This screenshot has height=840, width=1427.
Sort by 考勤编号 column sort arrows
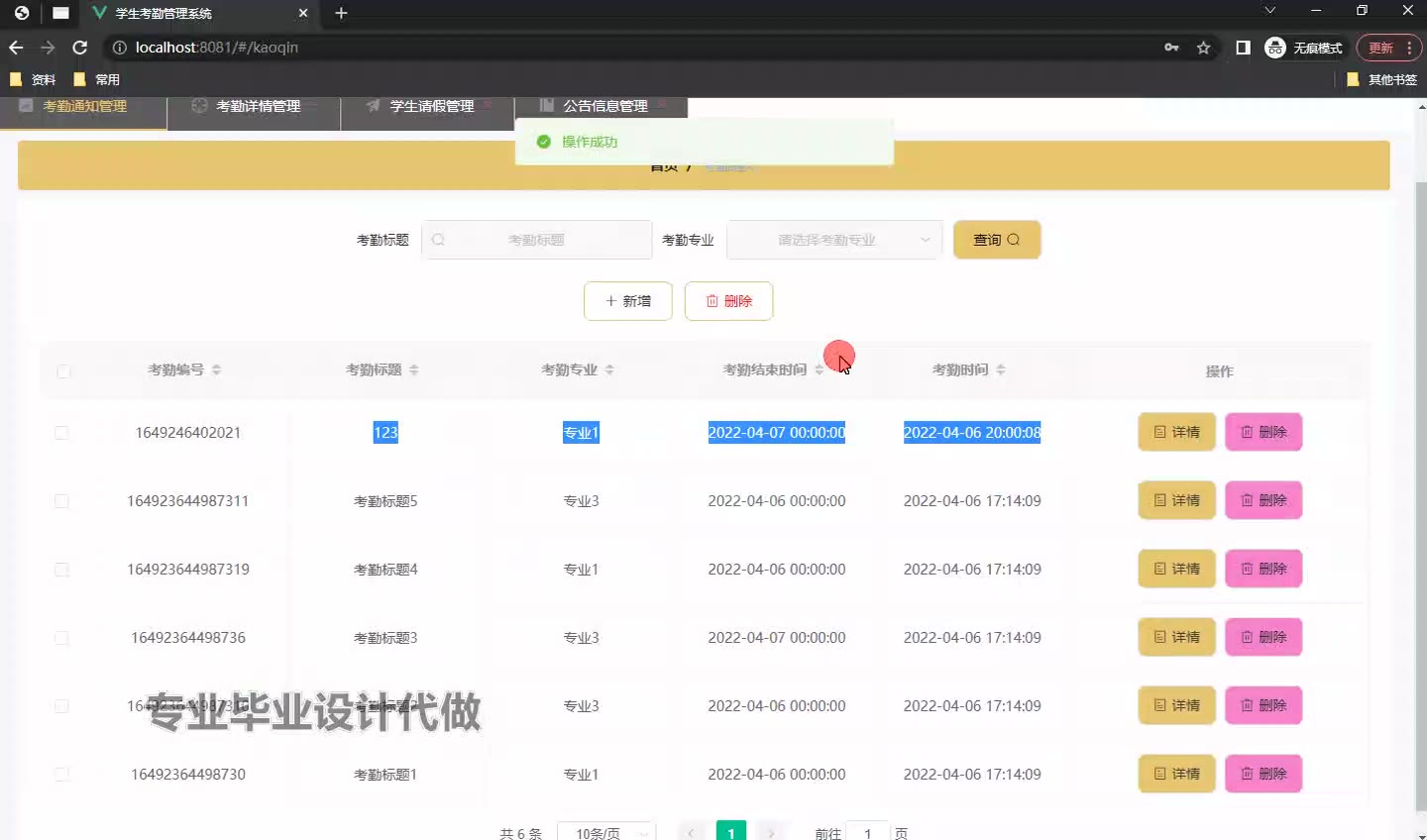click(x=216, y=370)
